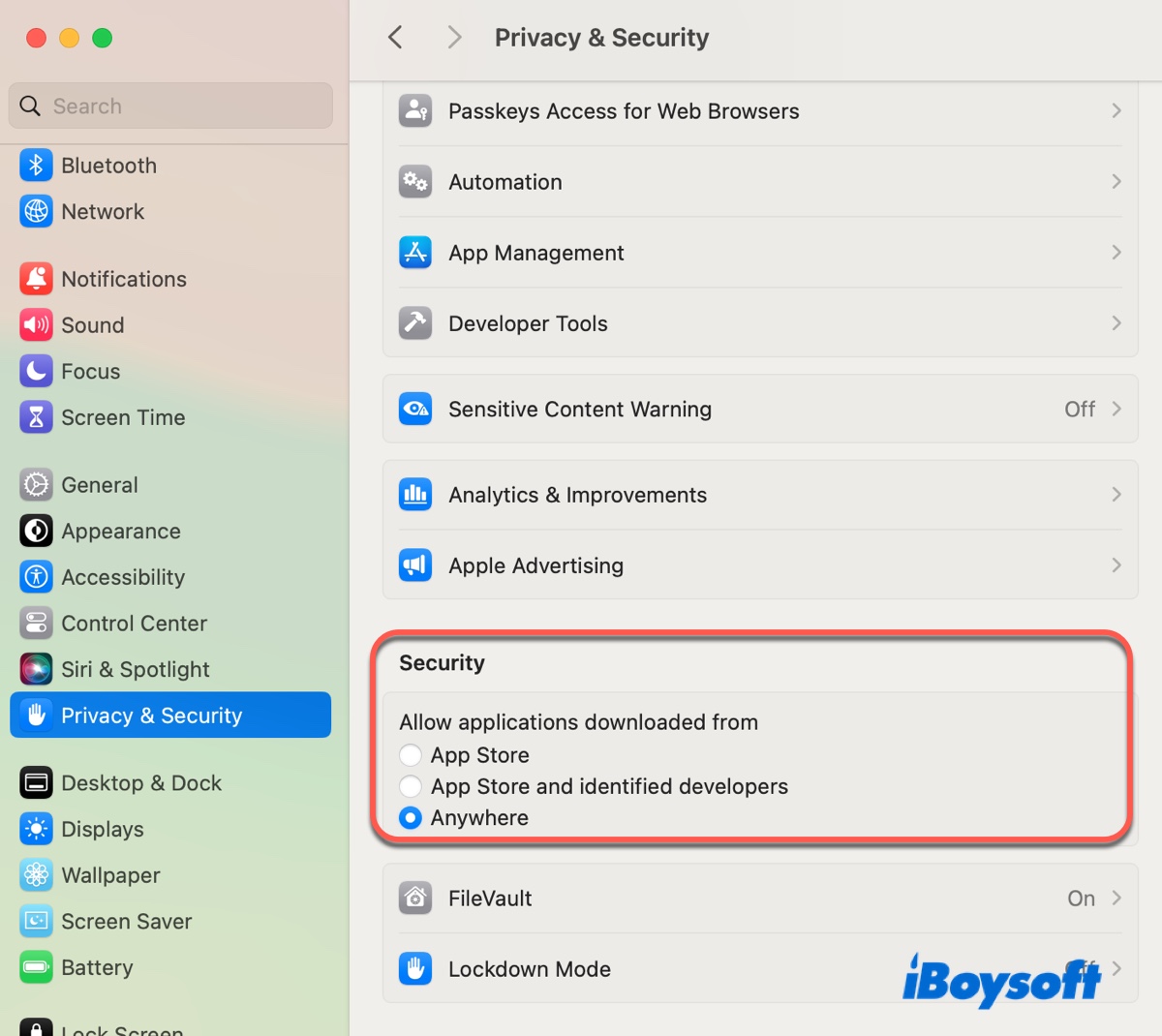Click the magnifying glass search icon
This screenshot has height=1036, width=1162.
tap(30, 106)
